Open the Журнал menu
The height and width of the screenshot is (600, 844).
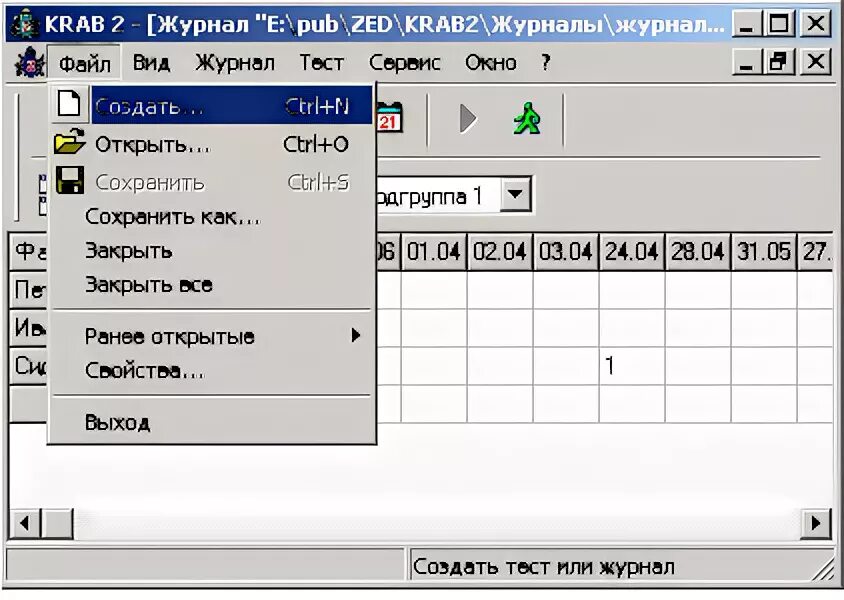click(235, 63)
